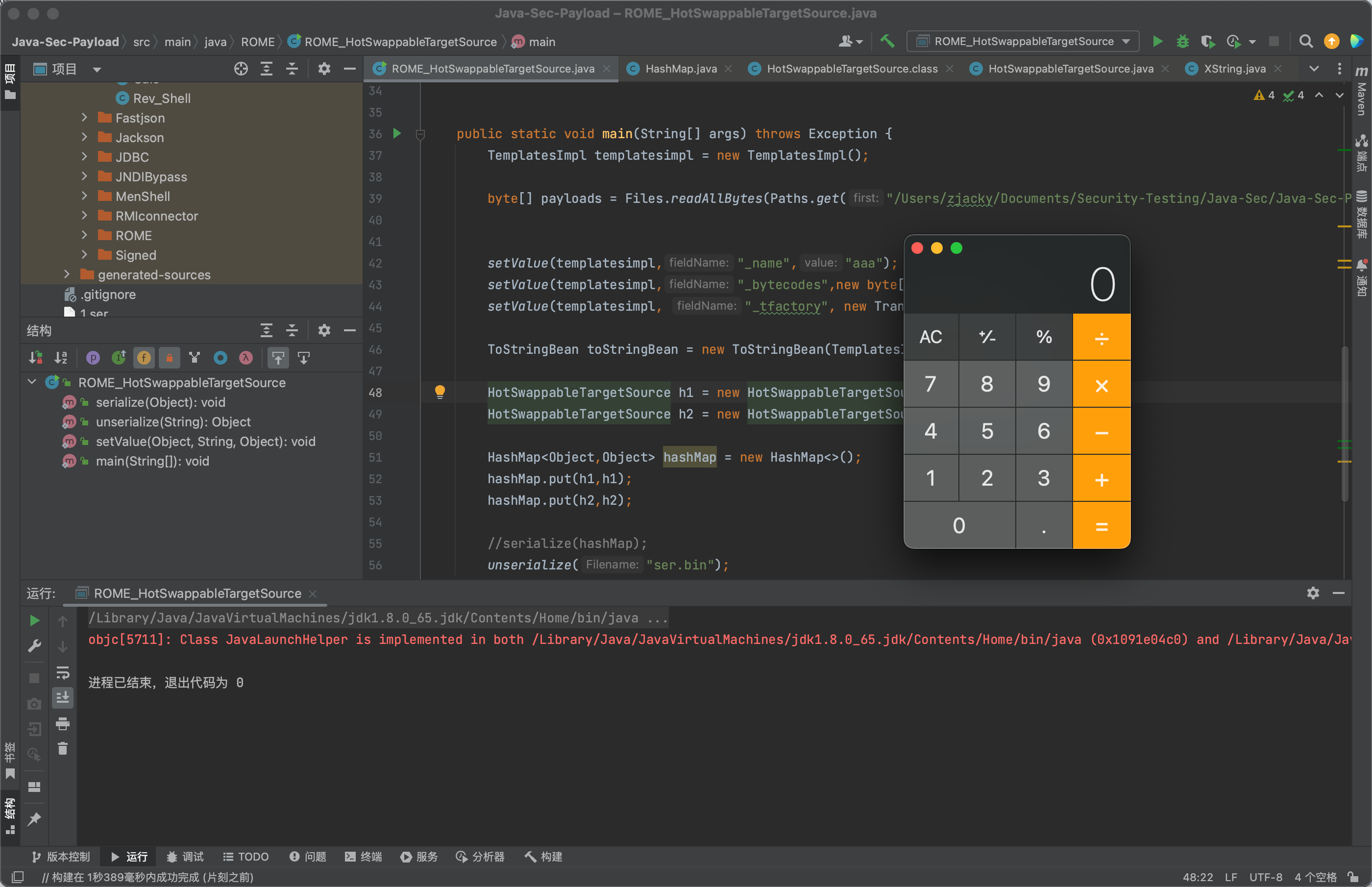
Task: Expand all in project panel
Action: 267,69
